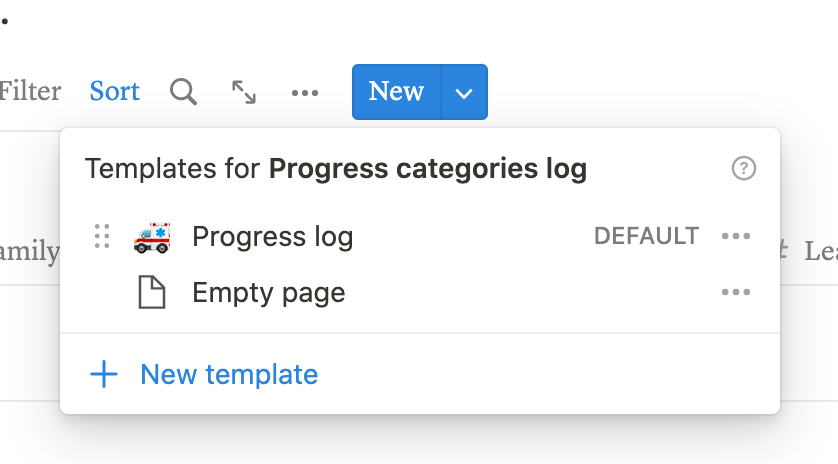Open the three-dots menu for Empty page
The width and height of the screenshot is (838, 464).
coord(736,293)
